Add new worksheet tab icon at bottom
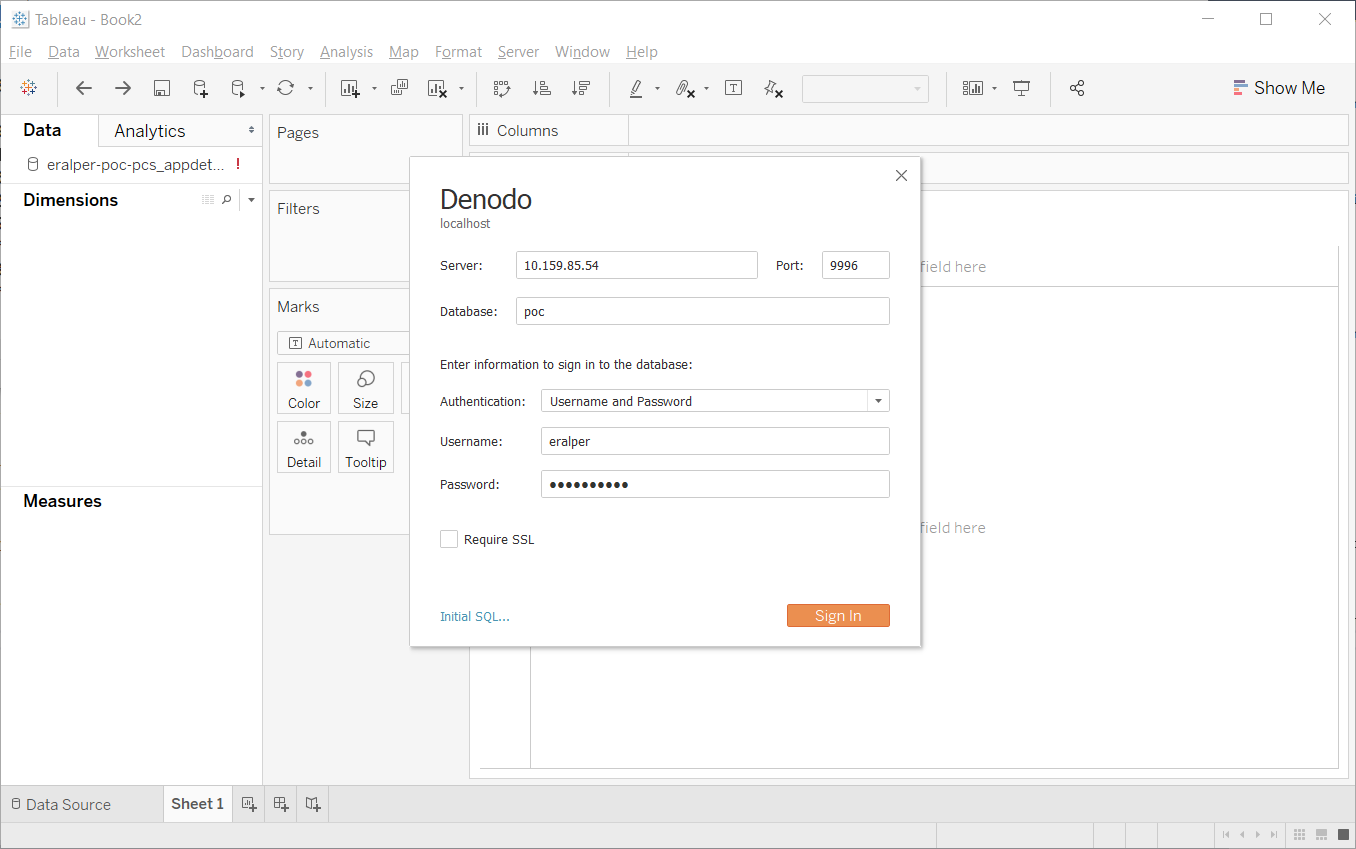Viewport: 1356px width, 849px height. 249,804
